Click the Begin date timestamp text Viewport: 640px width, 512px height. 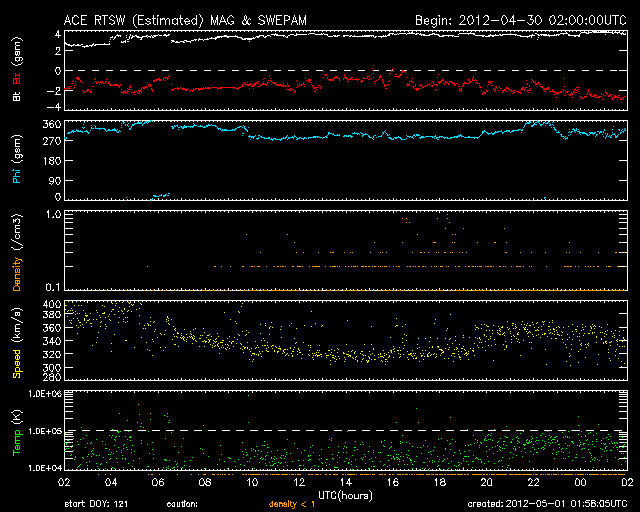517,20
